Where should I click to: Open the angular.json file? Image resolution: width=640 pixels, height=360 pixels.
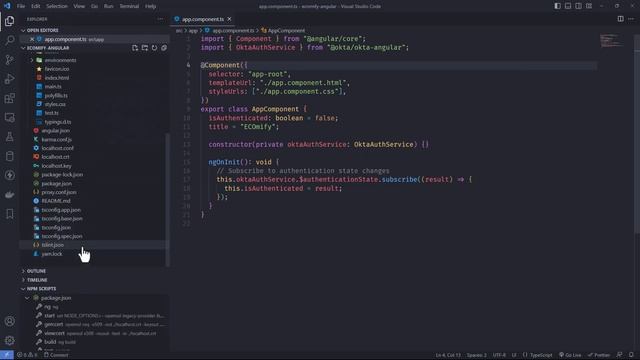[55, 131]
